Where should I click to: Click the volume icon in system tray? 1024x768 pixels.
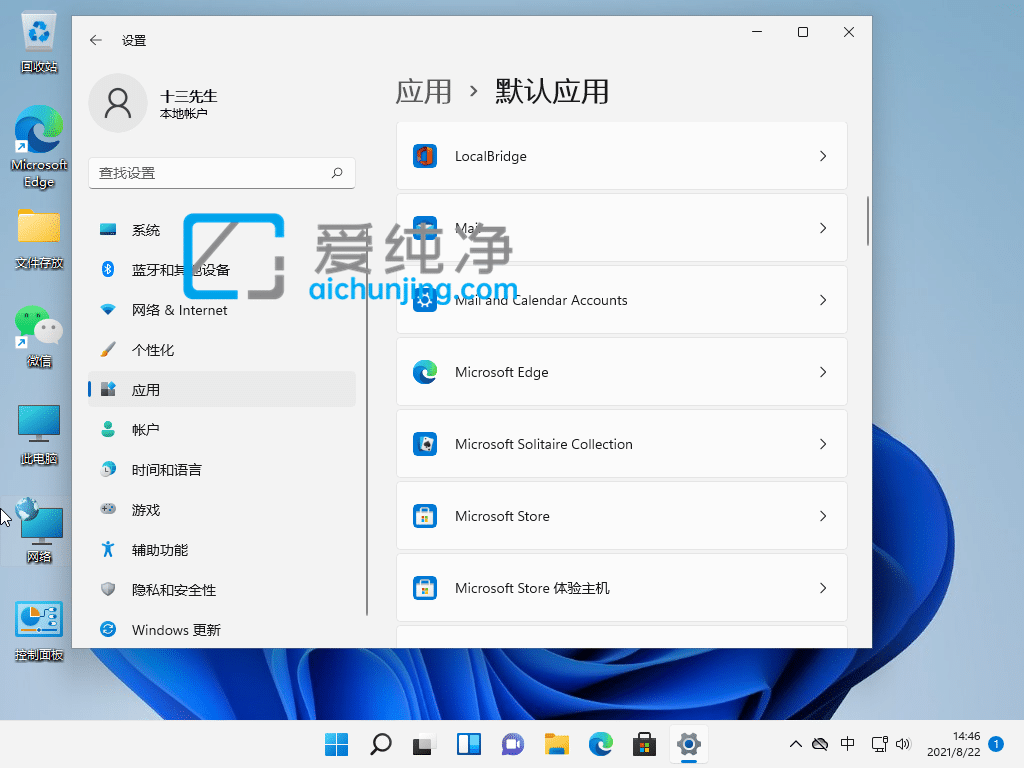905,745
